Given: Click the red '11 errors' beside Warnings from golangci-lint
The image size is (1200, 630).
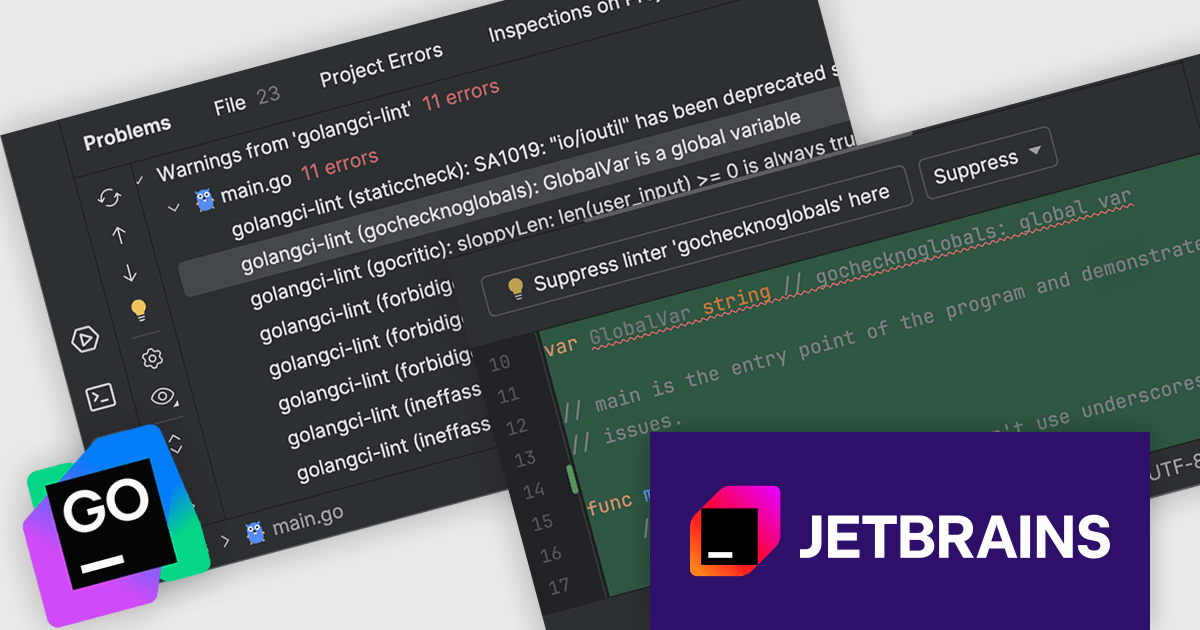Looking at the screenshot, I should click(x=460, y=95).
